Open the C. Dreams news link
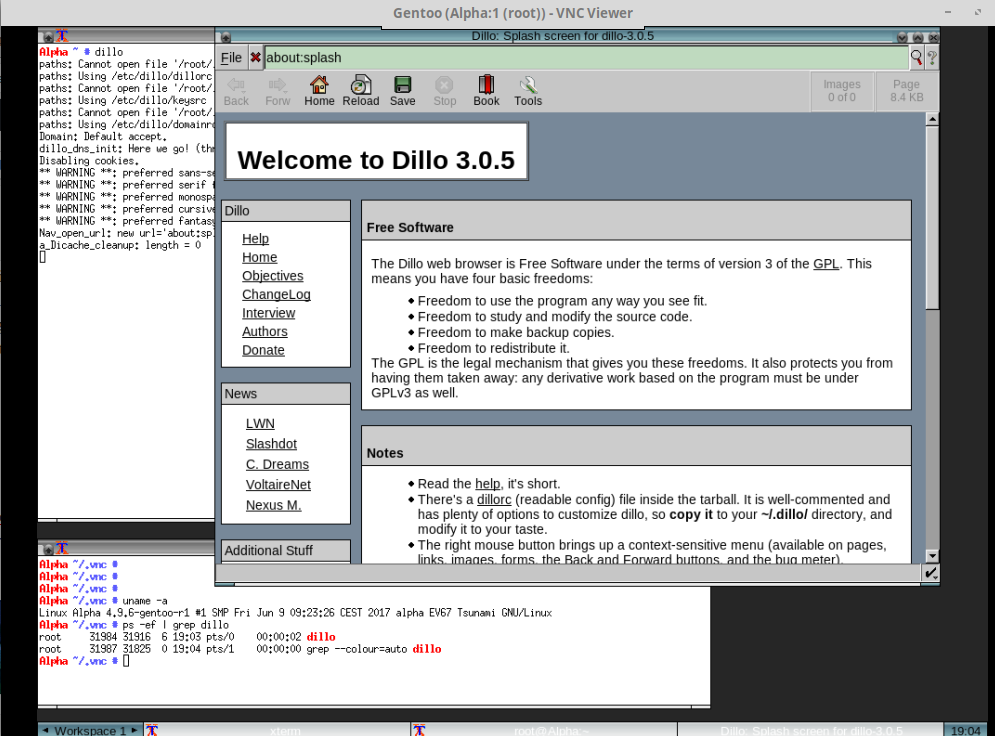Image resolution: width=995 pixels, height=736 pixels. tap(277, 464)
